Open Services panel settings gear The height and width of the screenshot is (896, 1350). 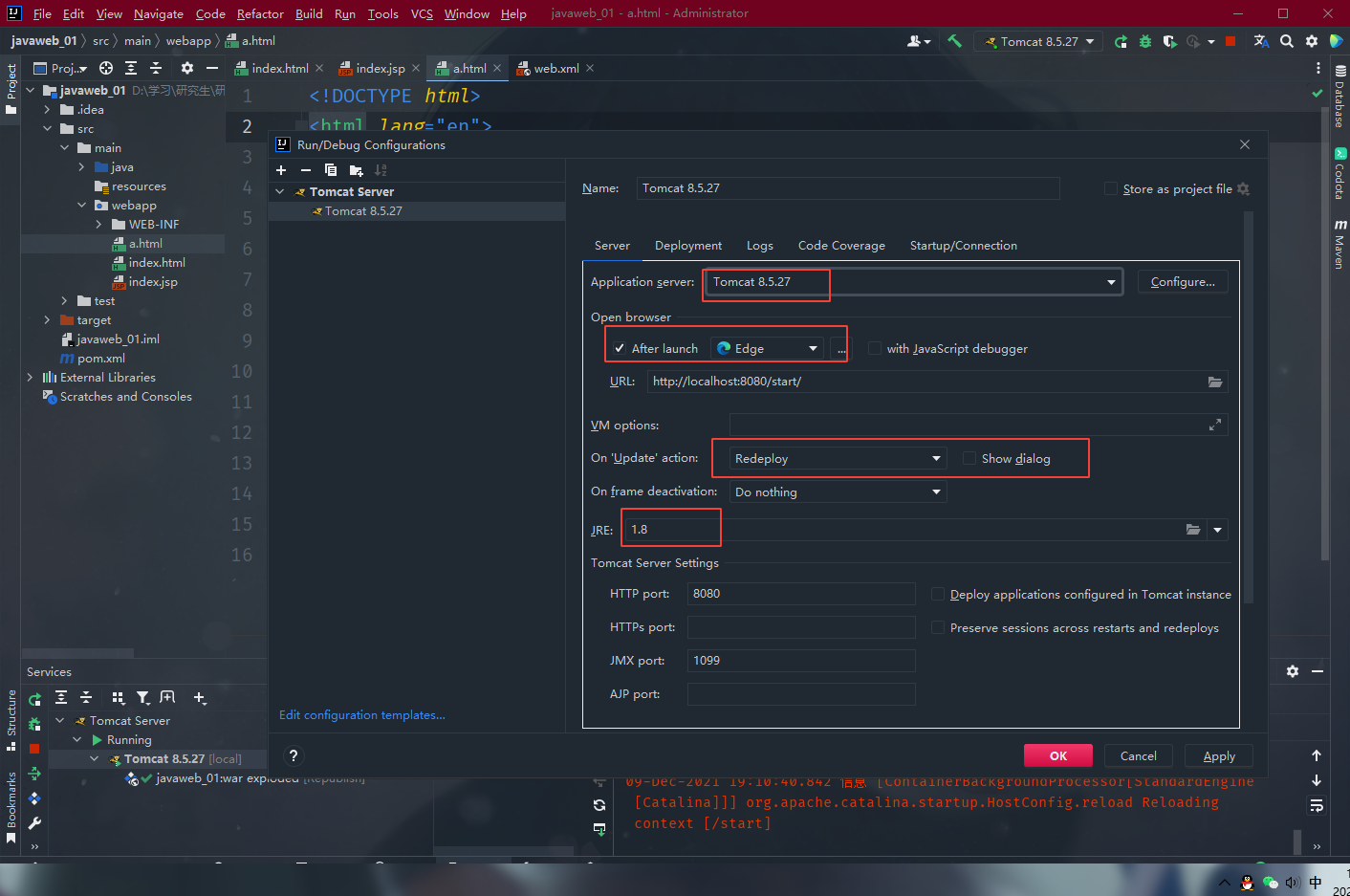point(1293,671)
